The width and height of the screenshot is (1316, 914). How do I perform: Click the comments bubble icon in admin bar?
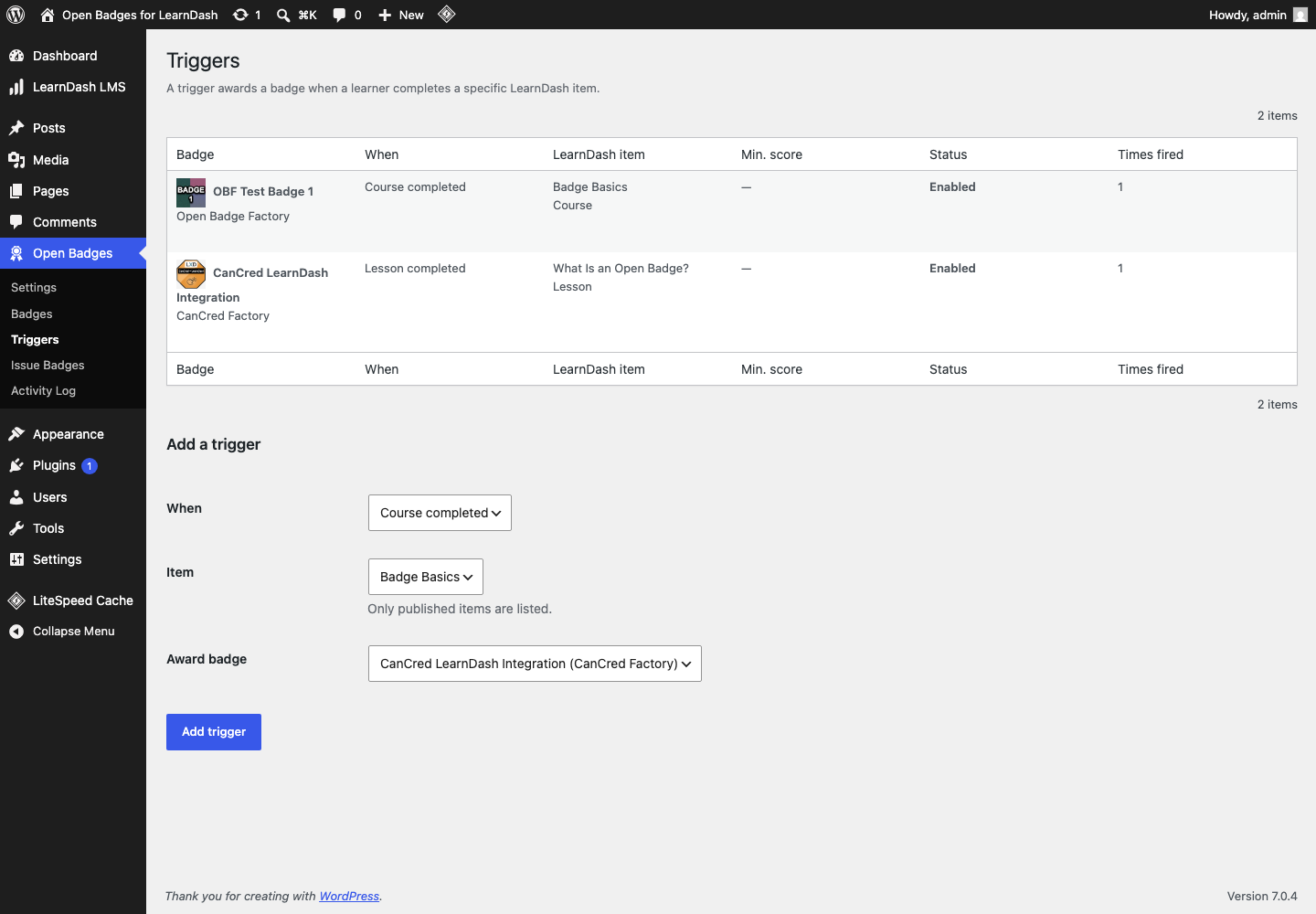(x=339, y=15)
